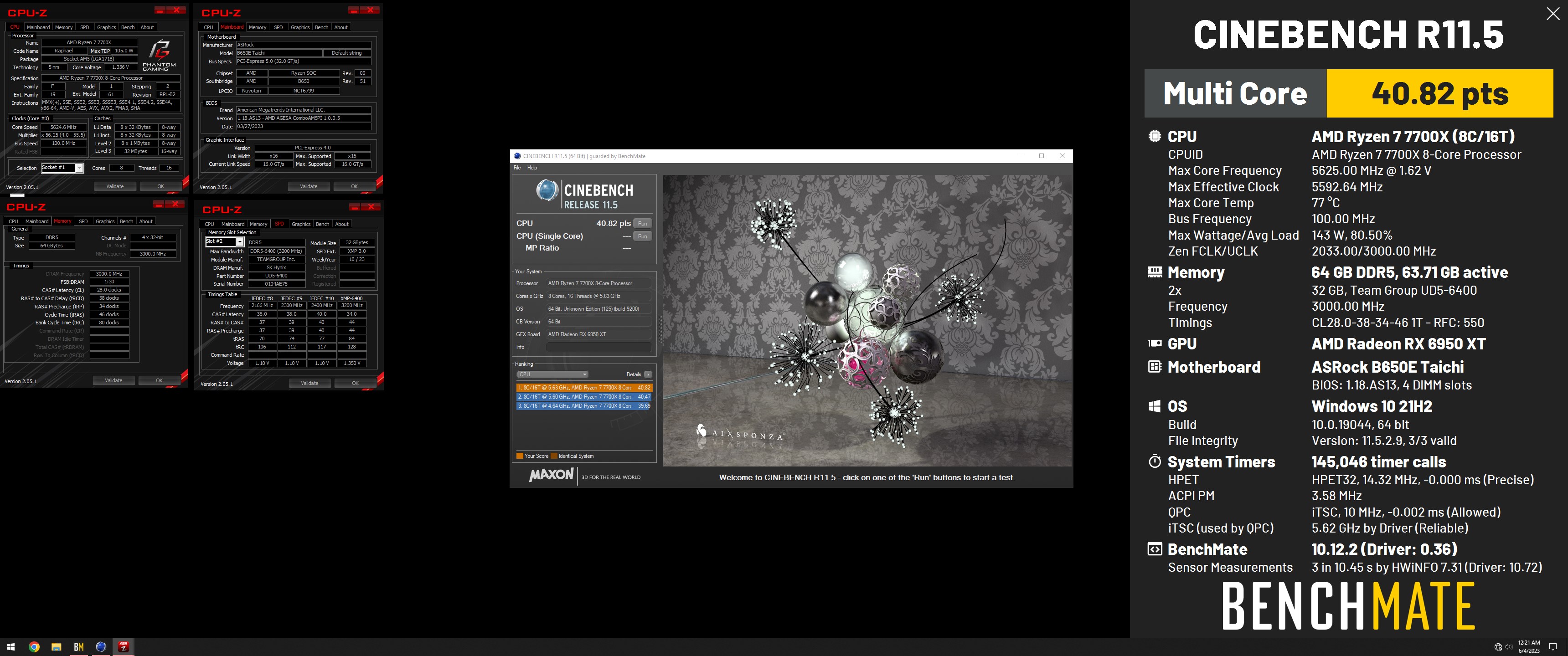1568x656 pixels.
Task: Click the BIOS date 03/27/2023 field
Action: 303,127
